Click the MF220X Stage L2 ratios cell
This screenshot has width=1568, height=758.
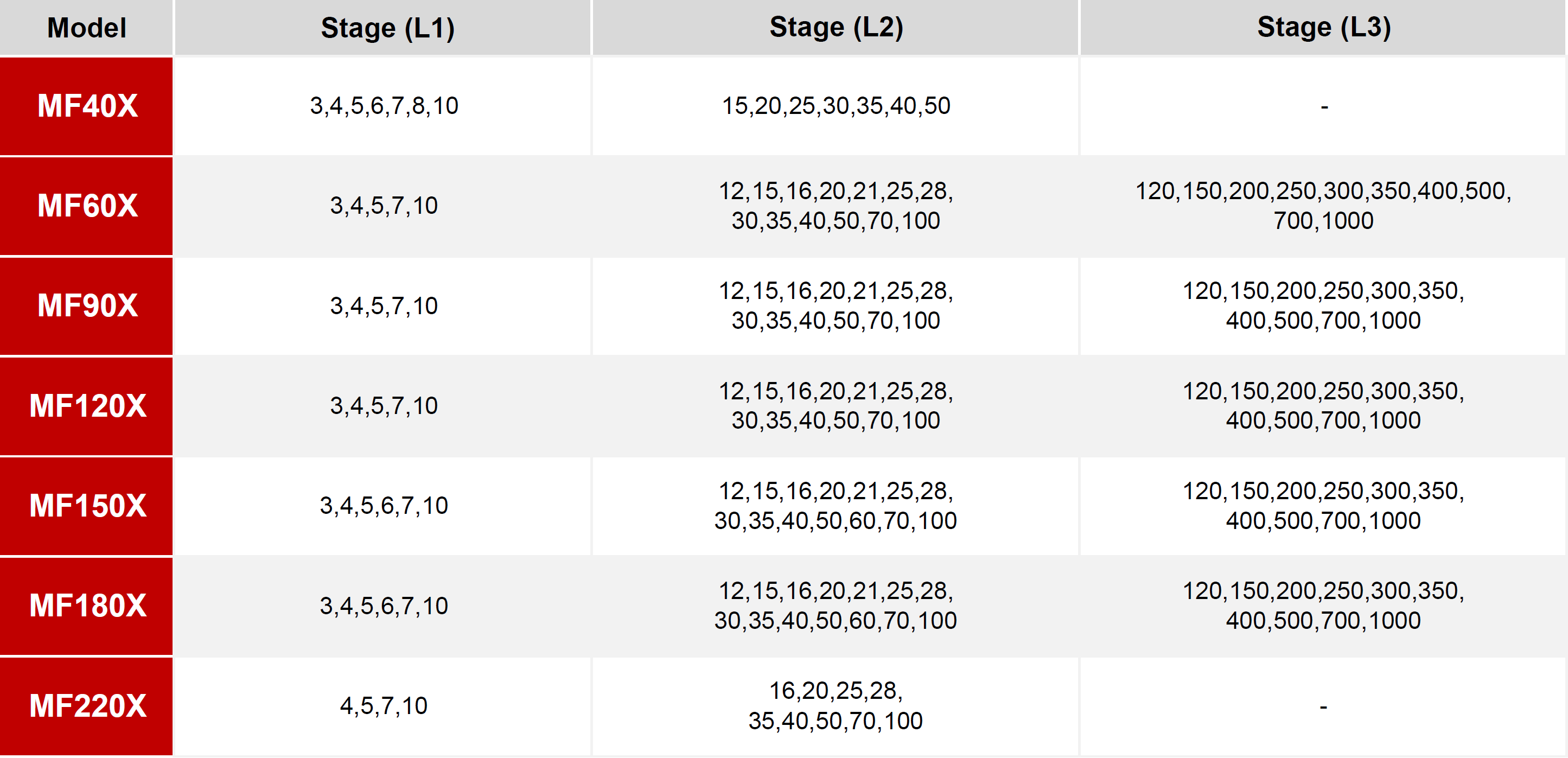click(x=835, y=706)
